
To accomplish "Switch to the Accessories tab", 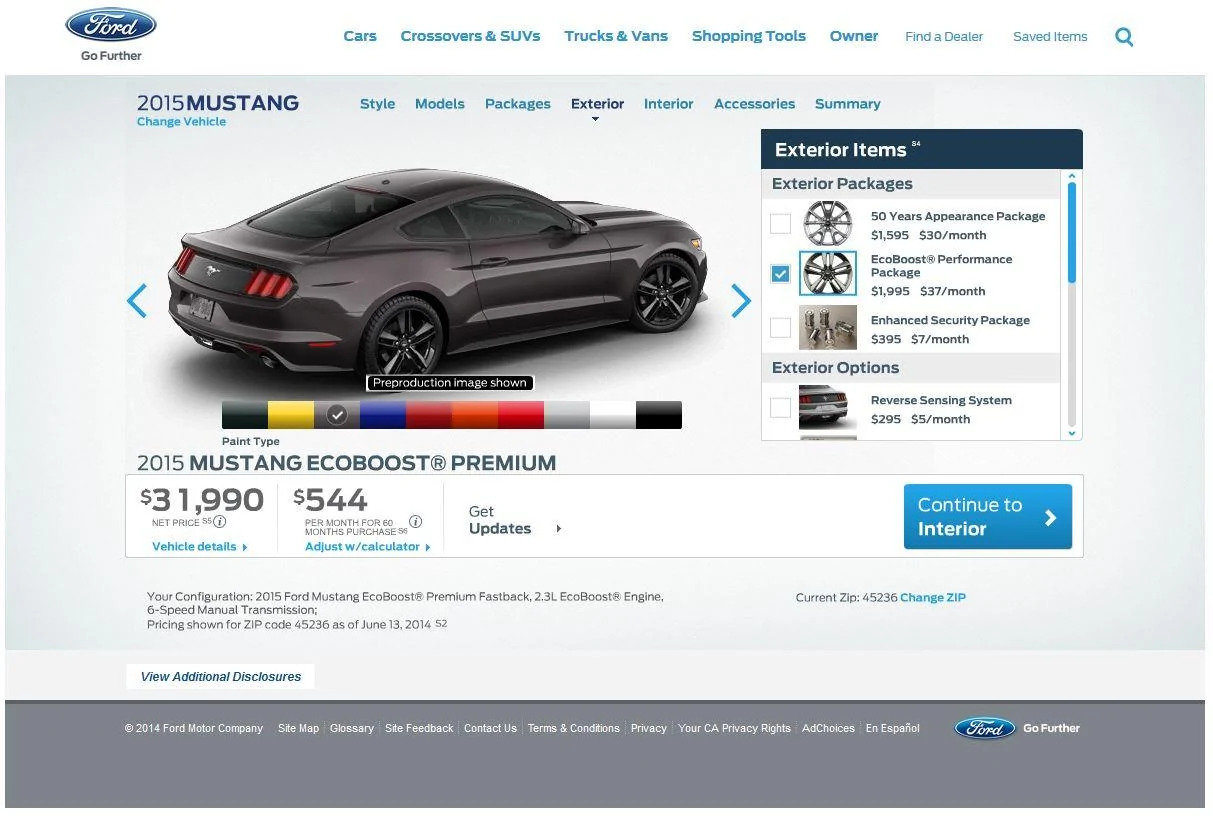I will (754, 104).
